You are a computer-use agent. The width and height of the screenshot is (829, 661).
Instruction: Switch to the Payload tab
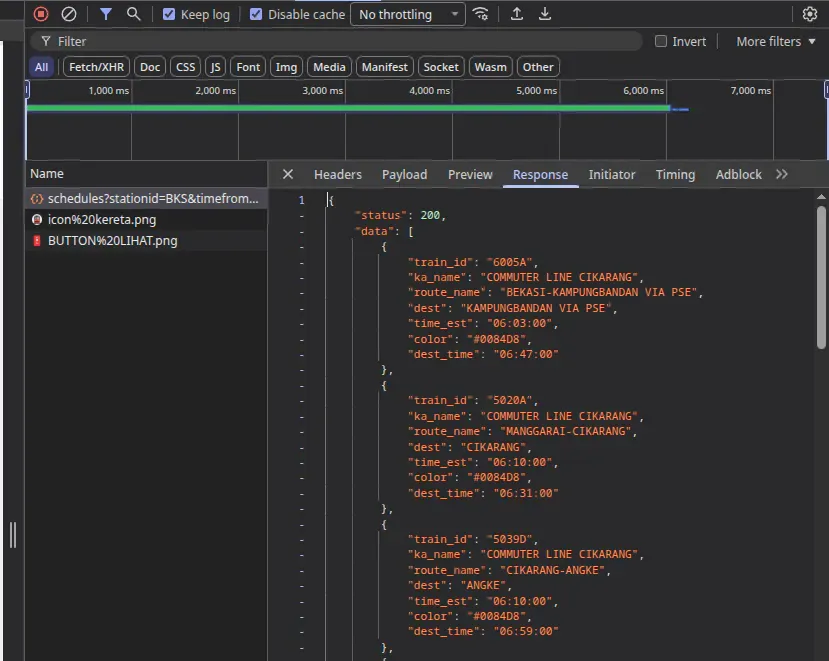(404, 175)
